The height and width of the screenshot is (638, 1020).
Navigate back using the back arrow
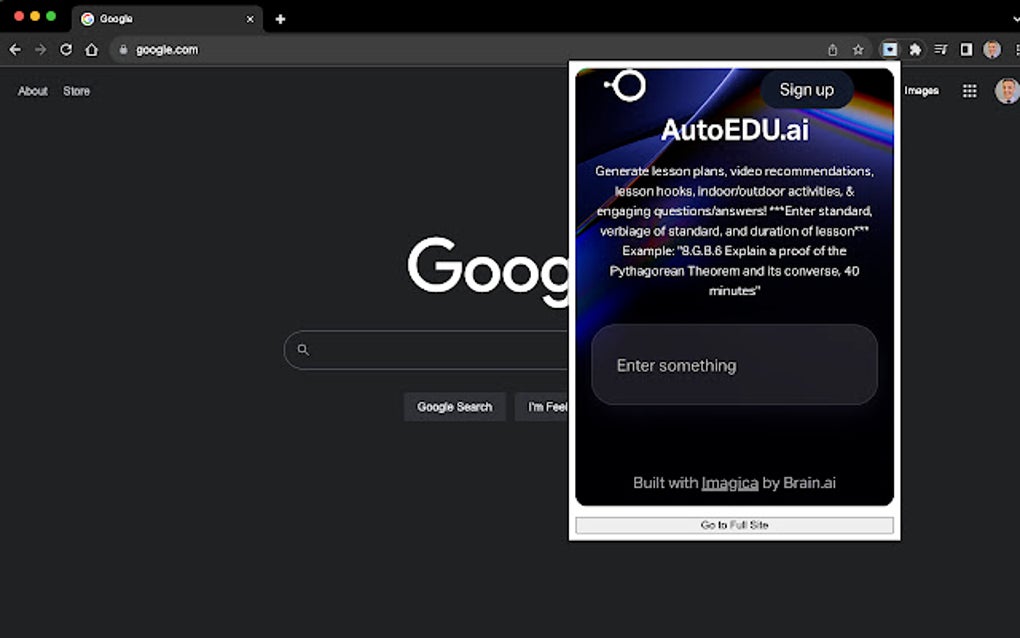[14, 49]
